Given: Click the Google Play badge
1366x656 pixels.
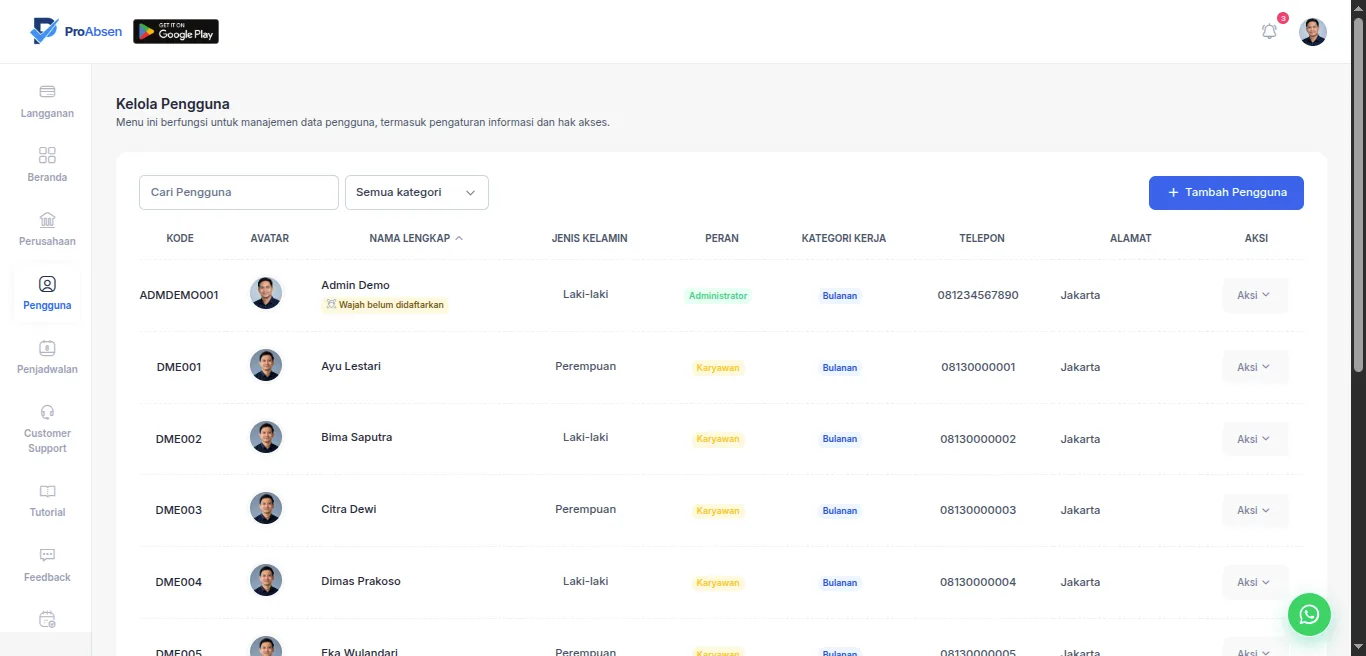Looking at the screenshot, I should [176, 32].
